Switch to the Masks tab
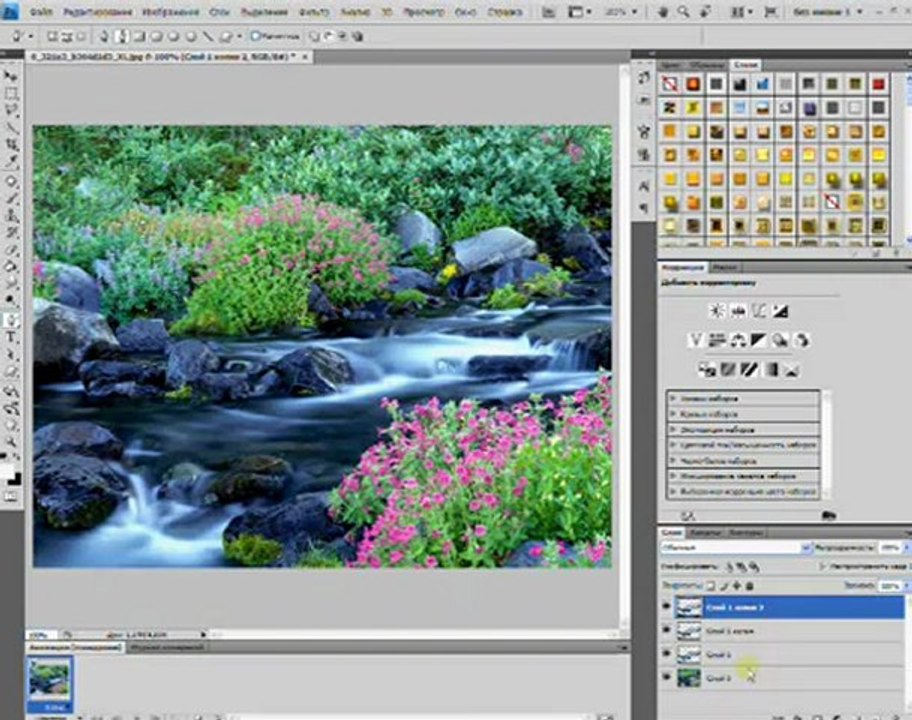The image size is (912, 720). click(x=724, y=267)
